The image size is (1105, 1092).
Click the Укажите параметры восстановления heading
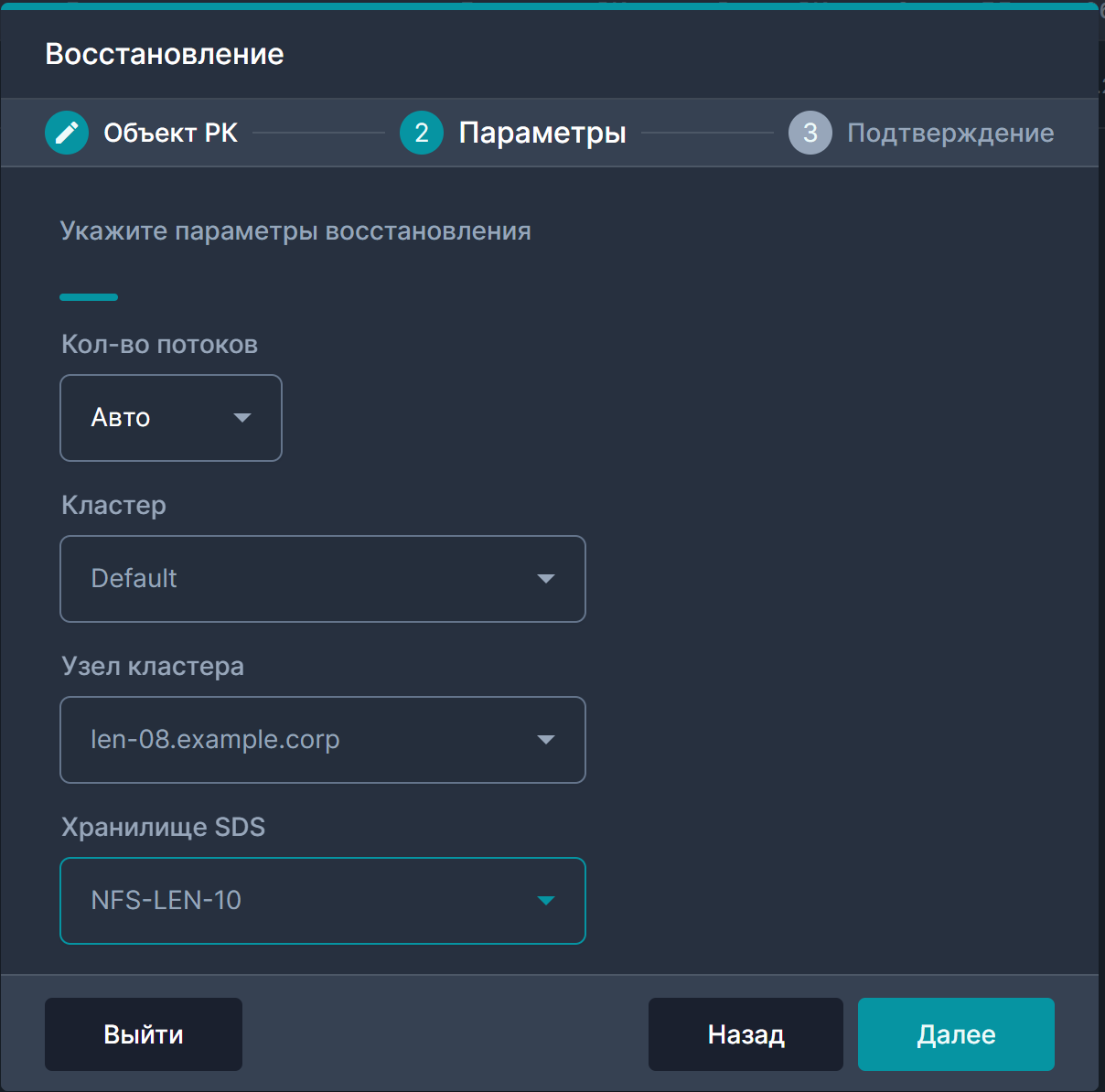295,230
